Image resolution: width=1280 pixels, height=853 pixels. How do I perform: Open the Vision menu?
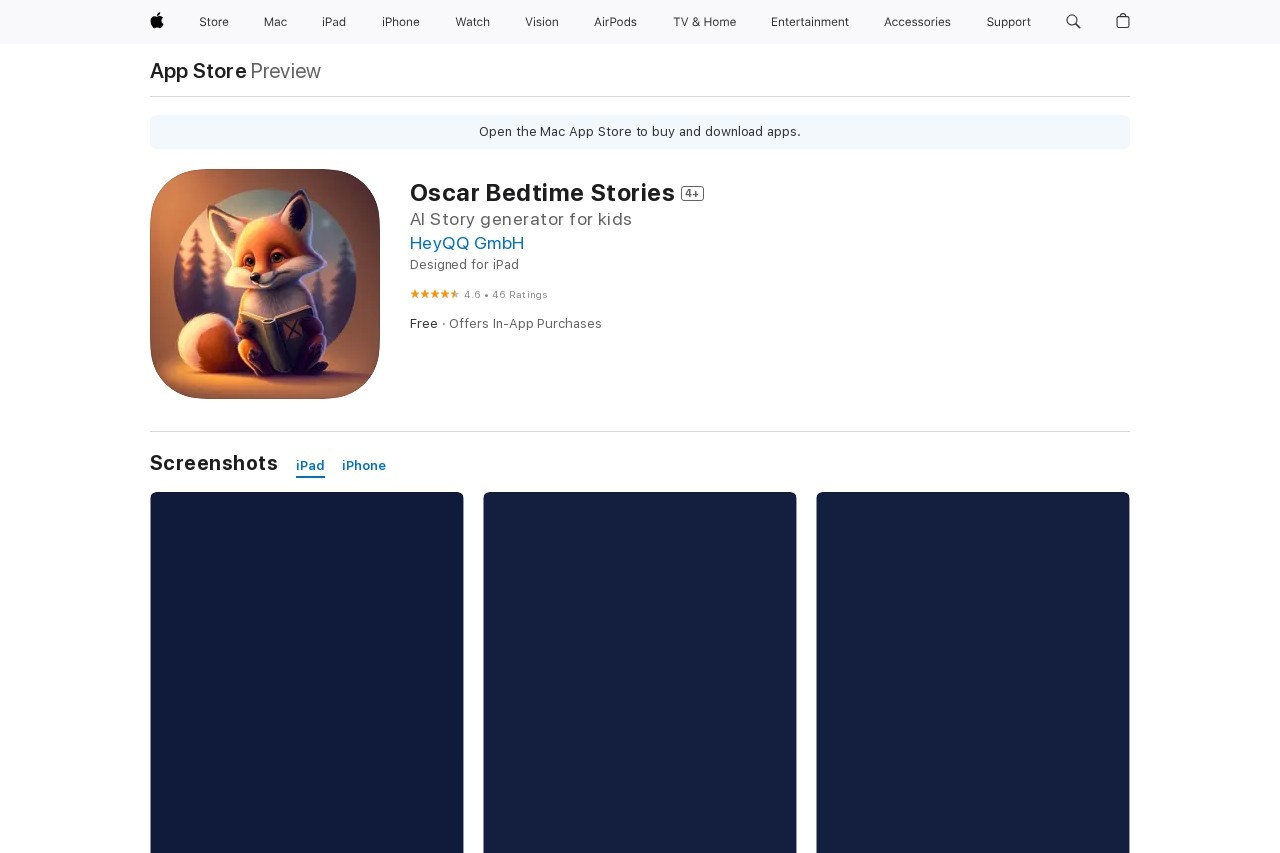[x=542, y=22]
